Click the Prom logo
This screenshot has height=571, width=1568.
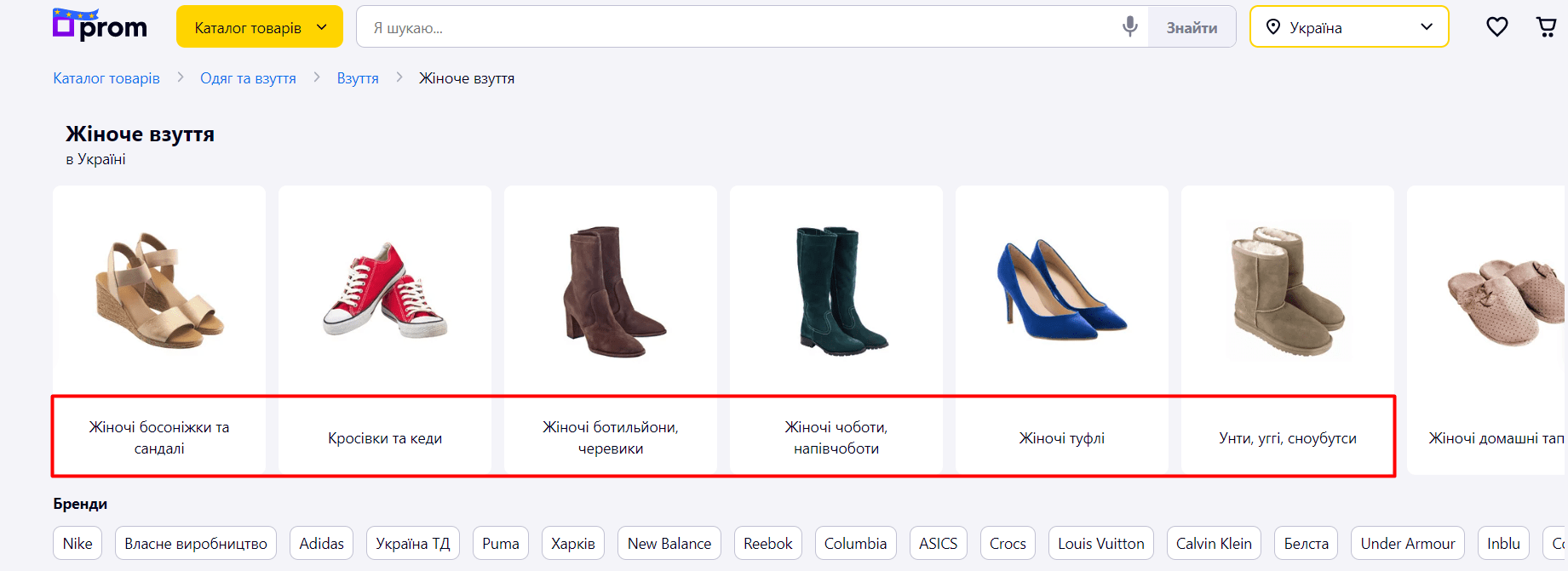point(100,26)
